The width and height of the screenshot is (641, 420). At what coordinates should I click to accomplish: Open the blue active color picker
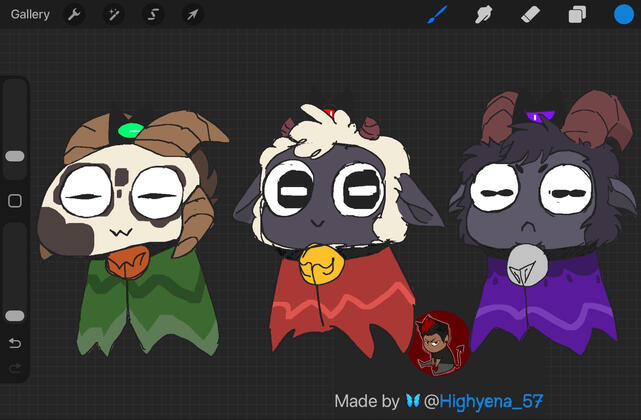pos(623,15)
